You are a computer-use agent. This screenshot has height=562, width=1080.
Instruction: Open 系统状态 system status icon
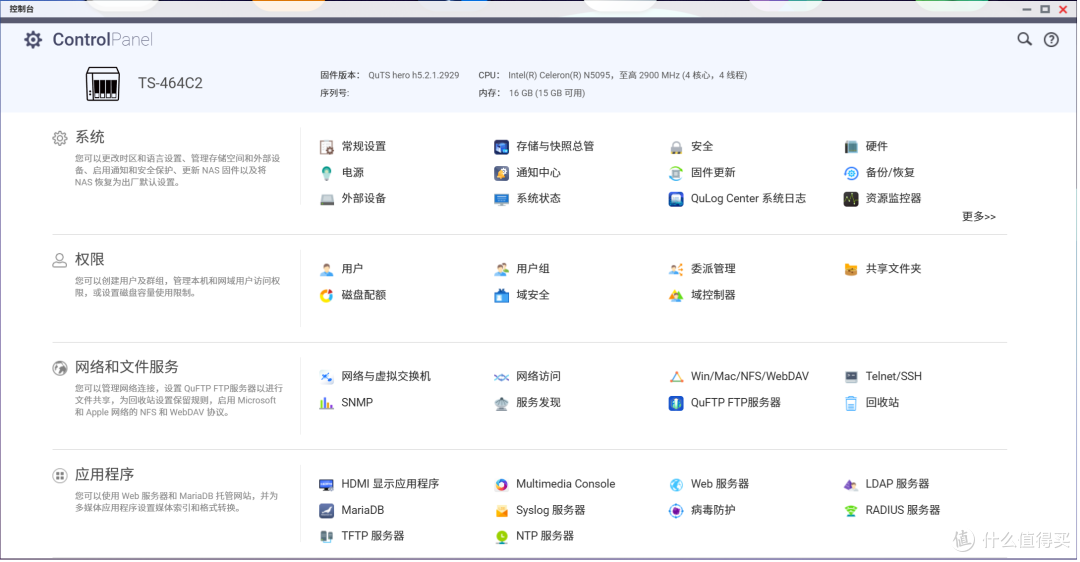pyautogui.click(x=501, y=199)
